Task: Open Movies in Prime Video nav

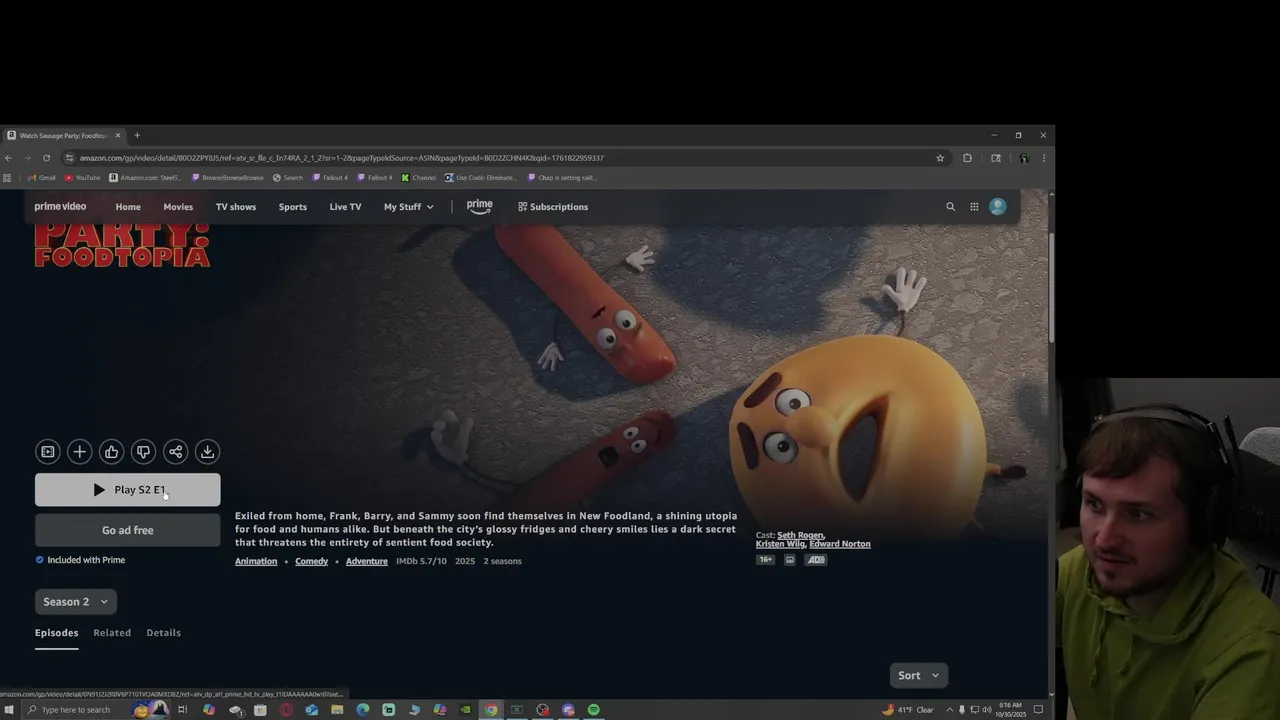Action: tap(178, 207)
